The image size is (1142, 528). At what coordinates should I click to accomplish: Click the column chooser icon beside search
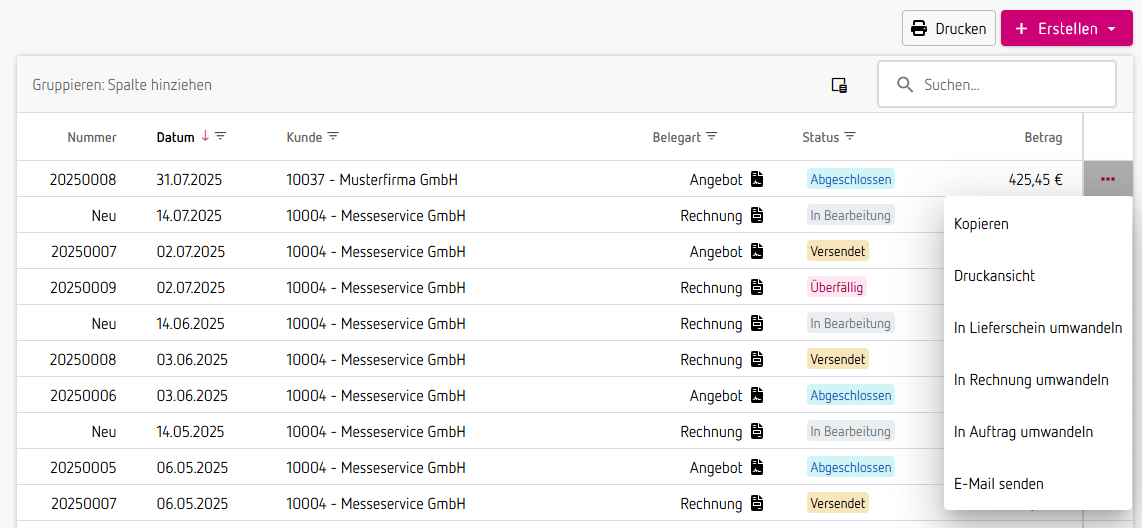839,85
